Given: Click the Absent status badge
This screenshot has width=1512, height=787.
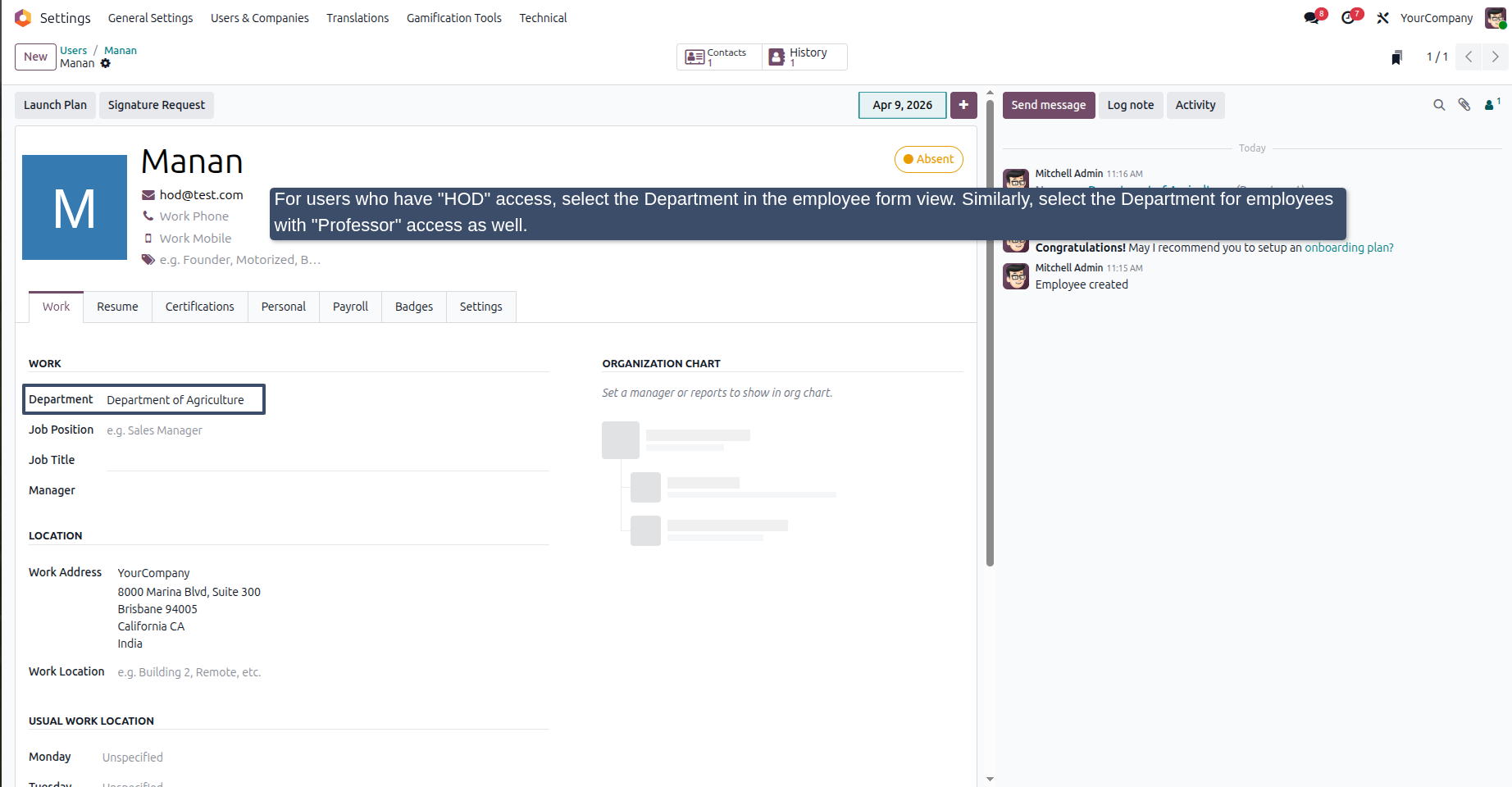Looking at the screenshot, I should (x=929, y=159).
